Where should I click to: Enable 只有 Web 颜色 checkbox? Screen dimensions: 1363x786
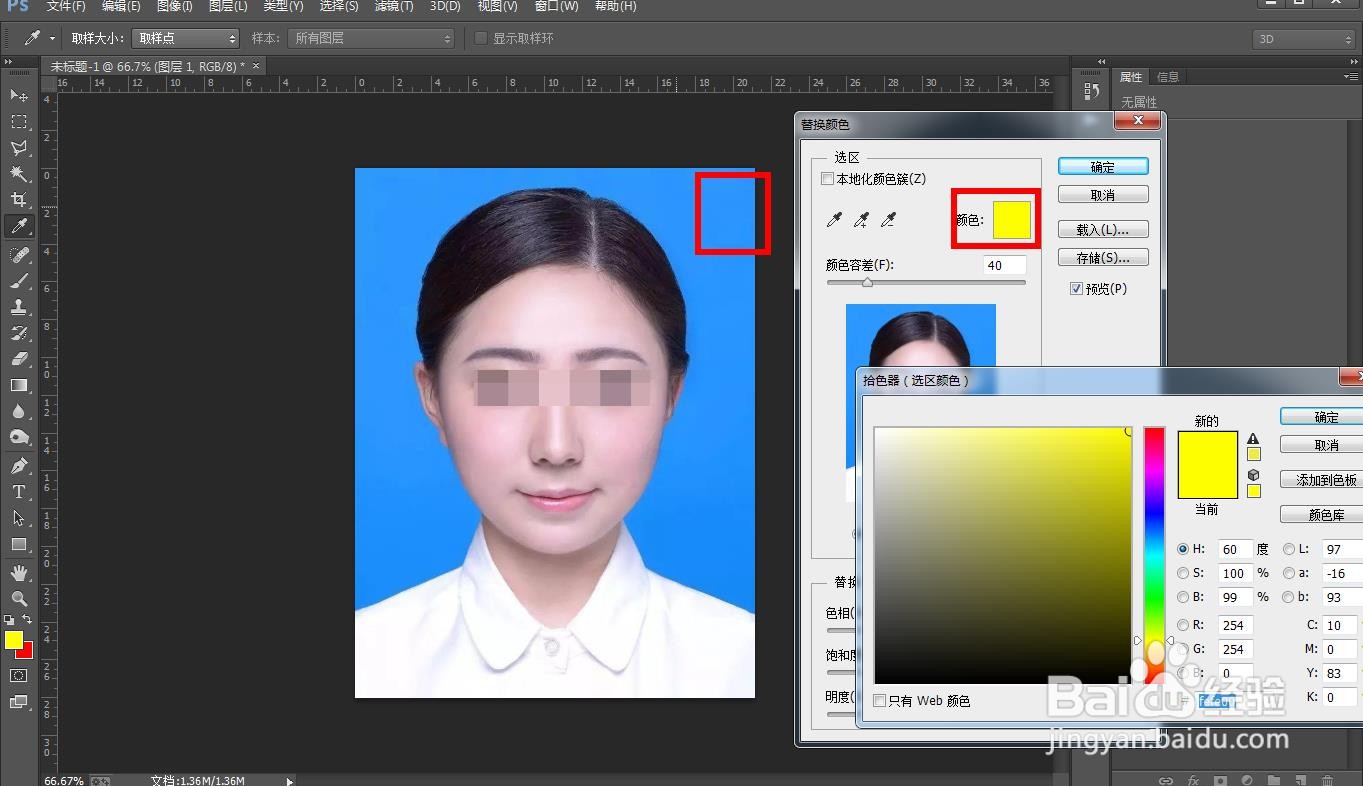[x=880, y=701]
